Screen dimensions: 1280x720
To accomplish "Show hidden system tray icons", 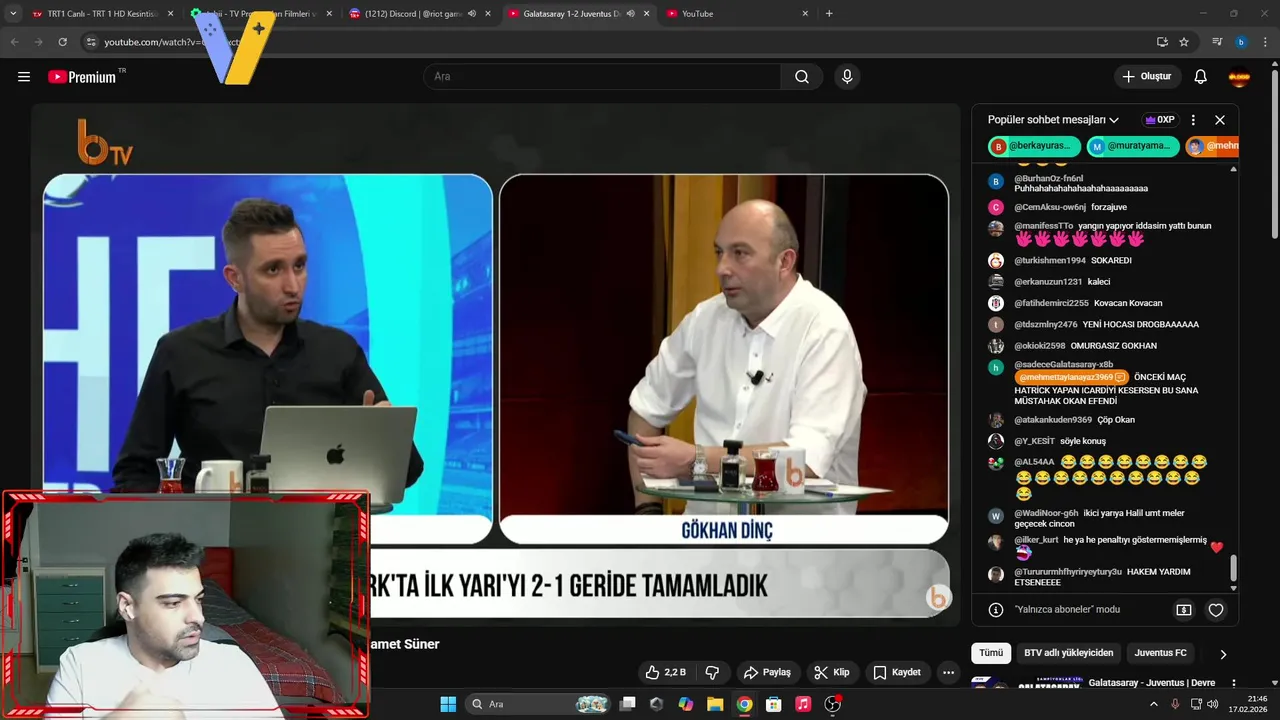I will (1153, 704).
